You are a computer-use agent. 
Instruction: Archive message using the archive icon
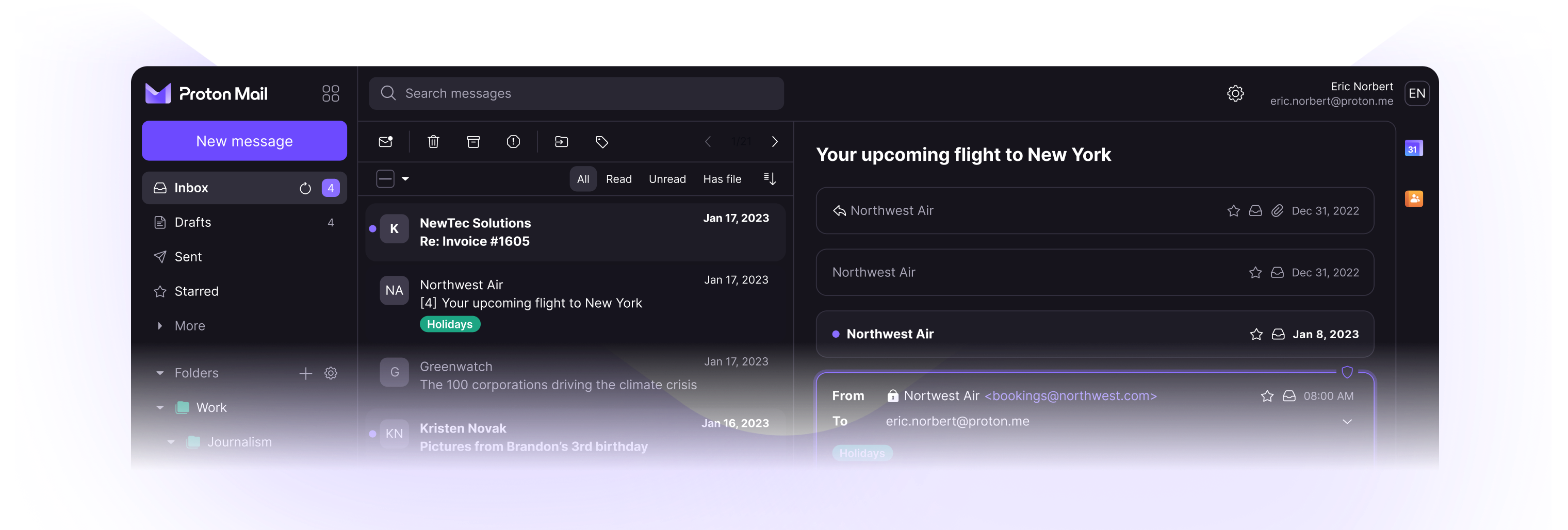pos(473,142)
